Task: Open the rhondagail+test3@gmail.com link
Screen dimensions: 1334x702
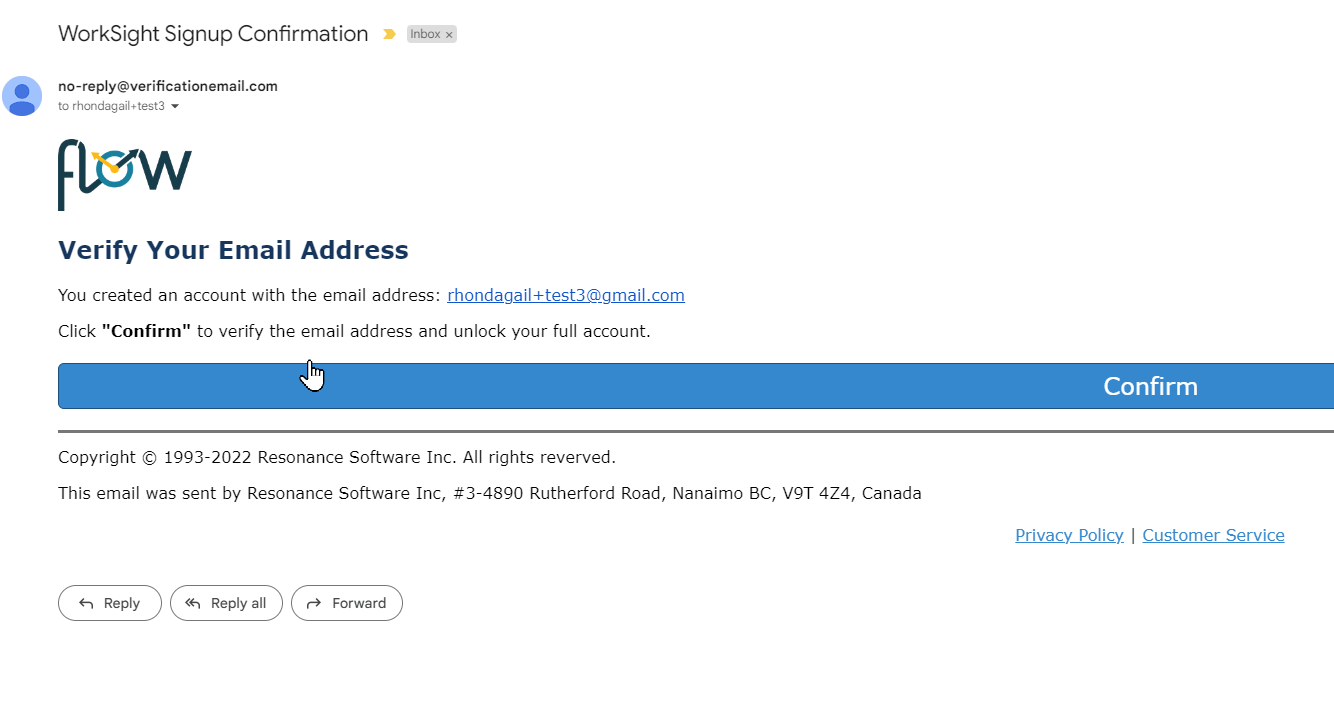Action: pos(565,295)
